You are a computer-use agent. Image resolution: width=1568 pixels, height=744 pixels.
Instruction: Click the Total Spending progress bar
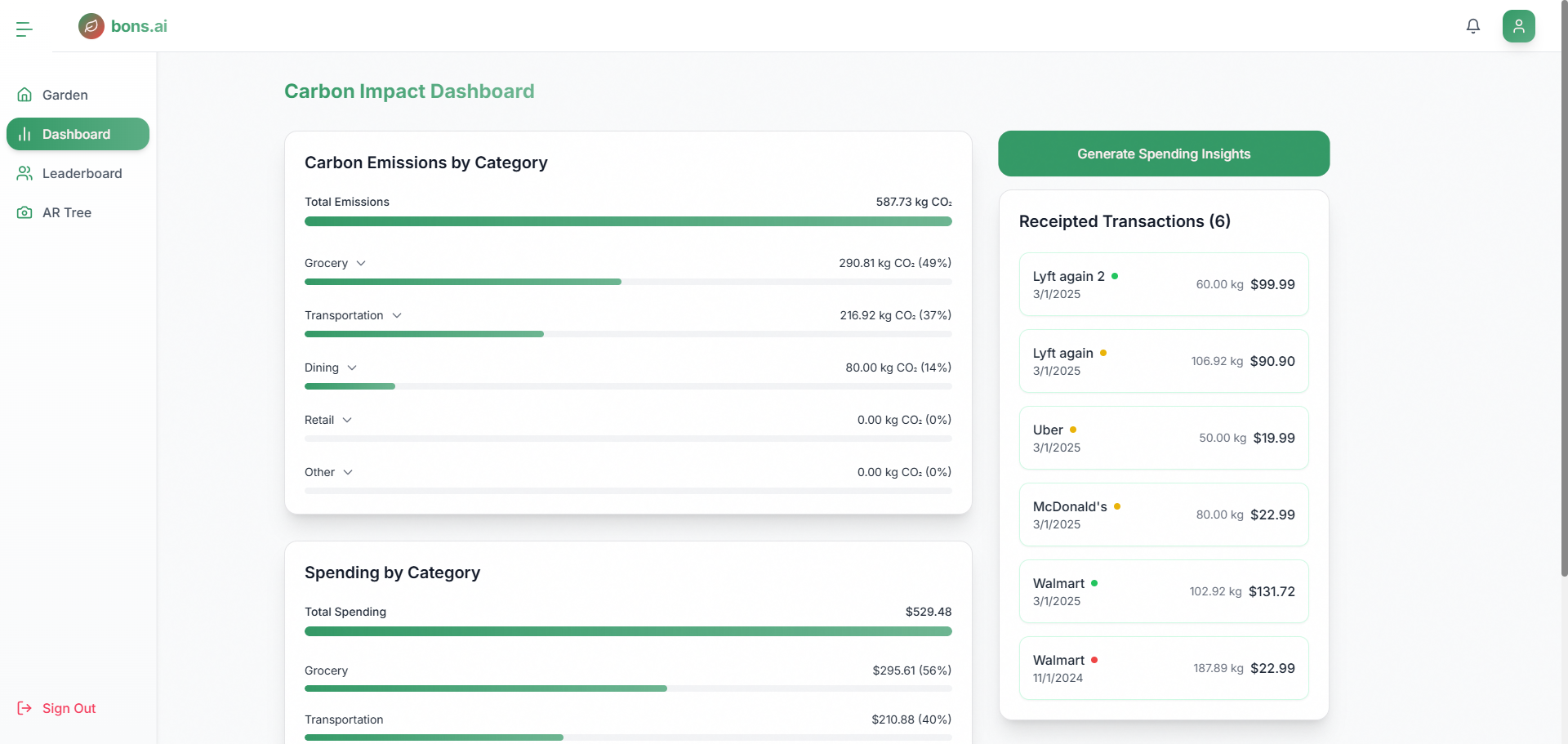coord(628,631)
